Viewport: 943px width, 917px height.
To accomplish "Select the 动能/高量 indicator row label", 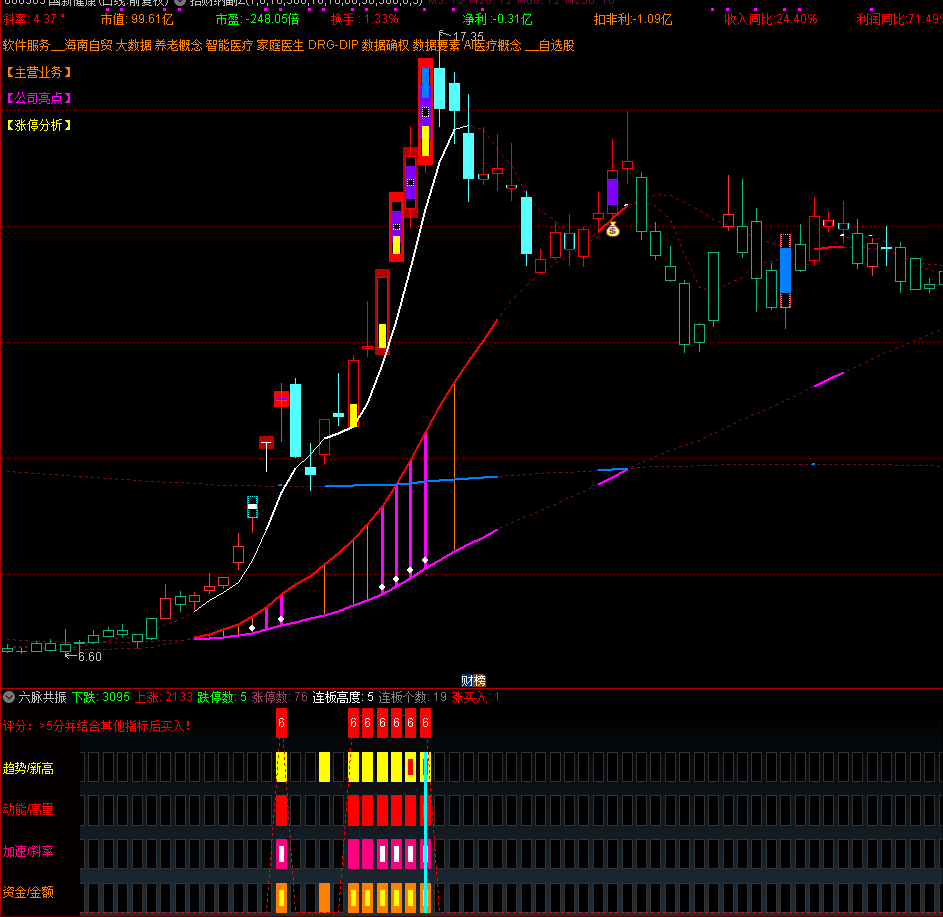I will (x=29, y=810).
